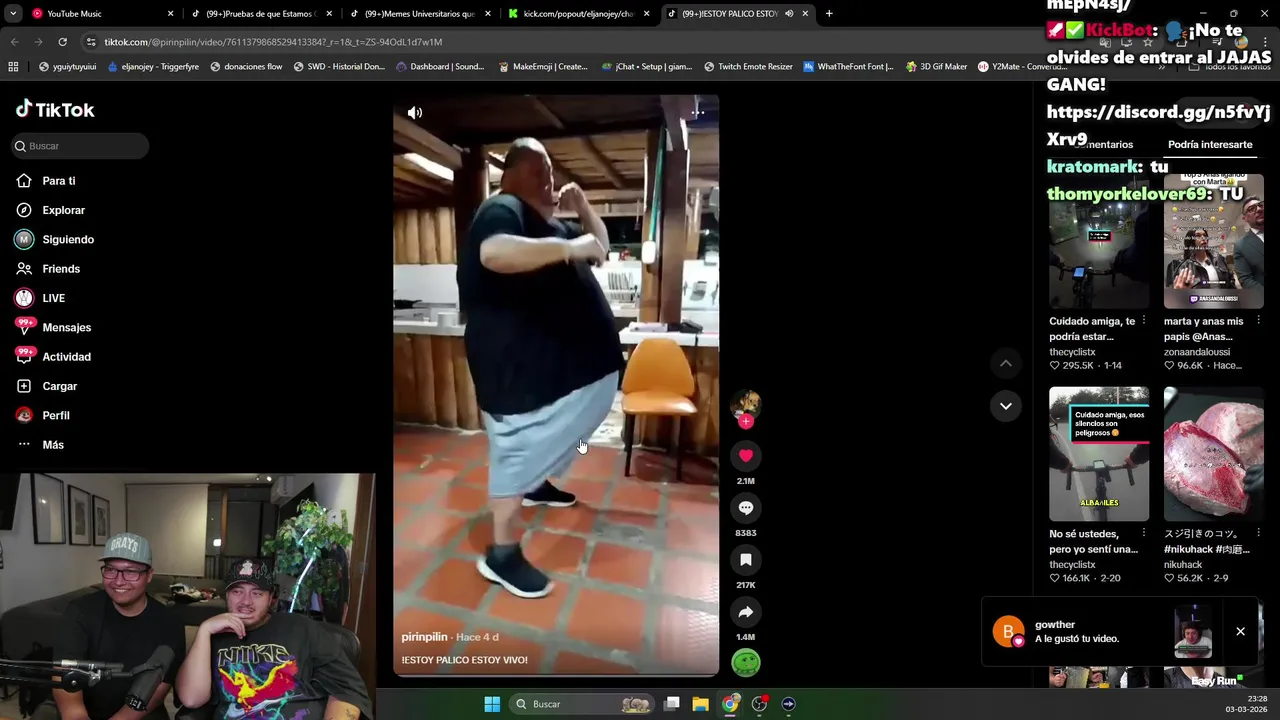This screenshot has height=720, width=1280.
Task: Open options for nikuhack video card
Action: point(1258,534)
